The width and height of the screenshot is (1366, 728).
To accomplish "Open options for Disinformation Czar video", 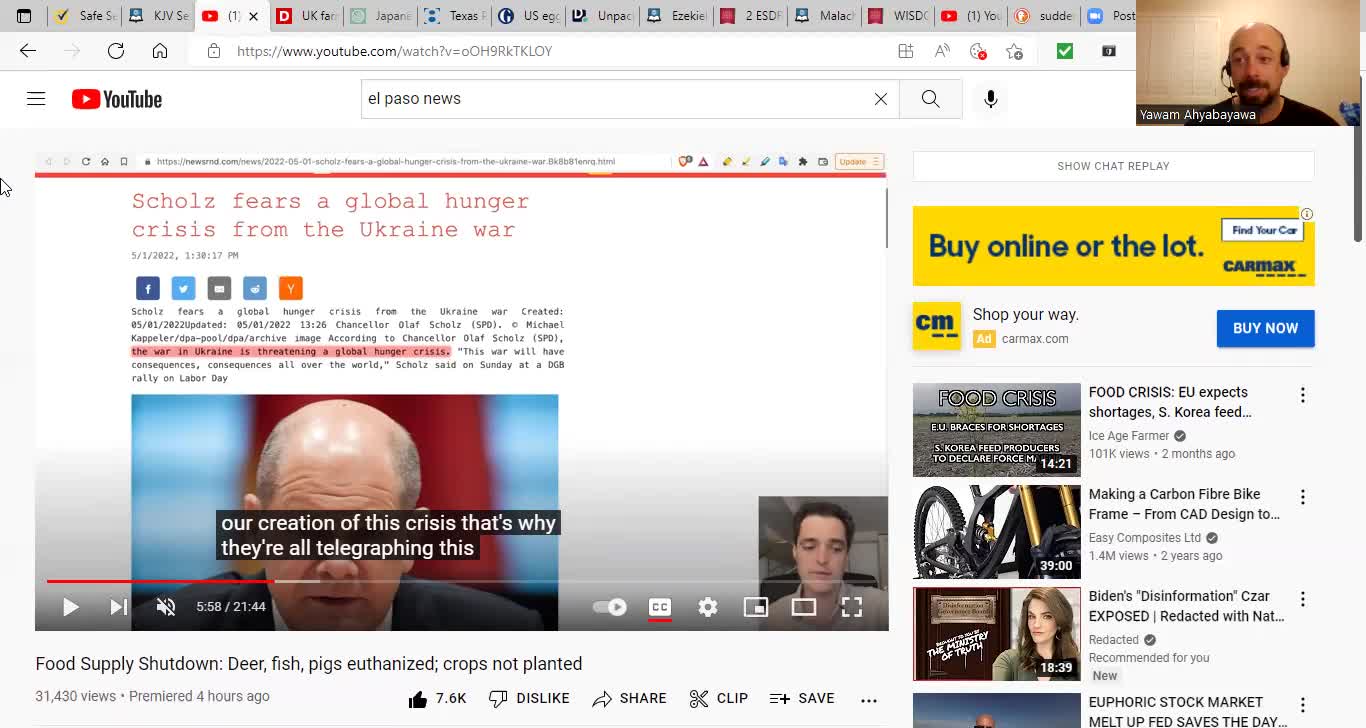I will click(x=1302, y=599).
